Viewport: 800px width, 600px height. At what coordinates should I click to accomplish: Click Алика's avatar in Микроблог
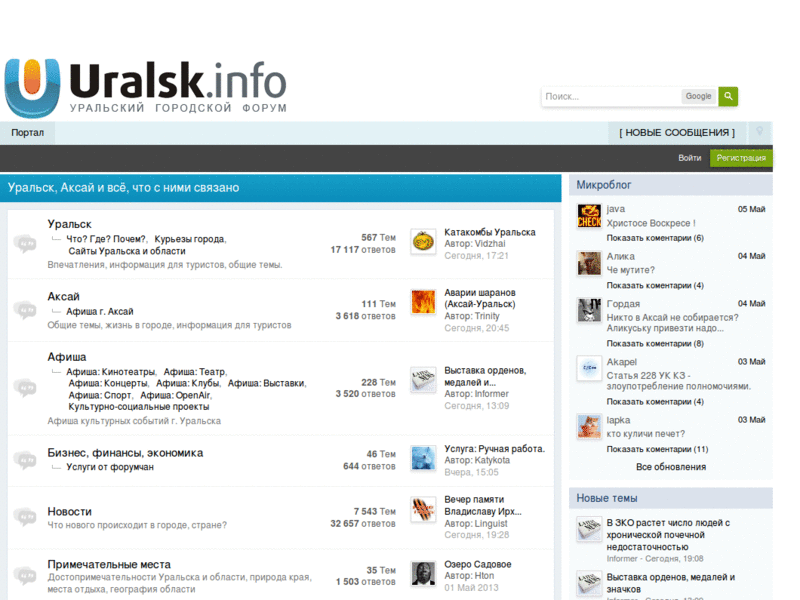point(589,263)
